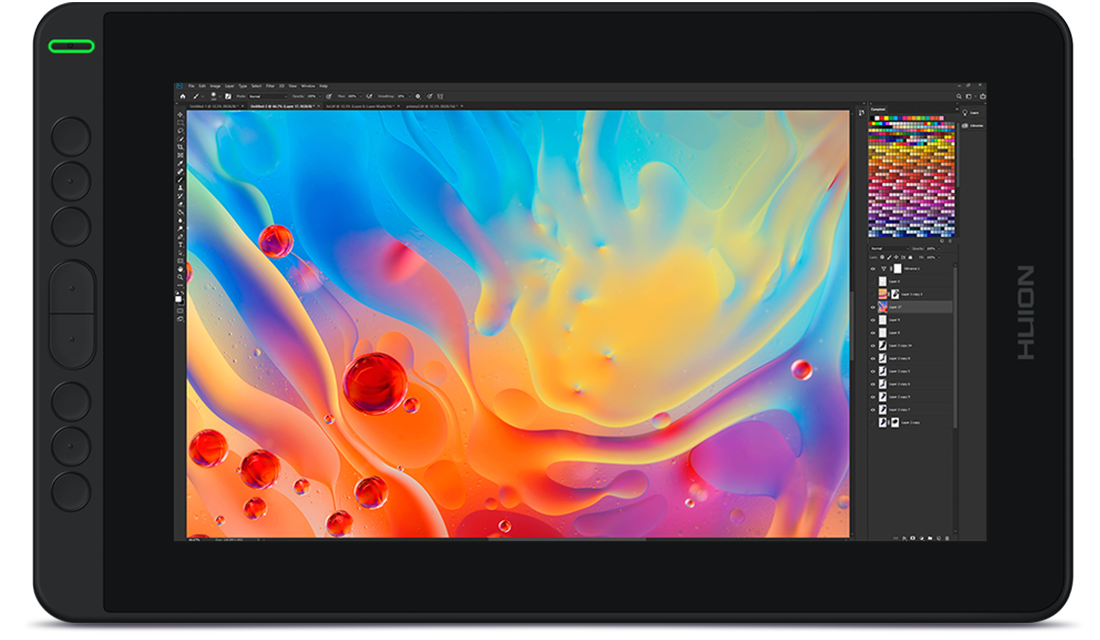This screenshot has width=1100, height=640.
Task: Open the Filter menu
Action: tap(270, 86)
